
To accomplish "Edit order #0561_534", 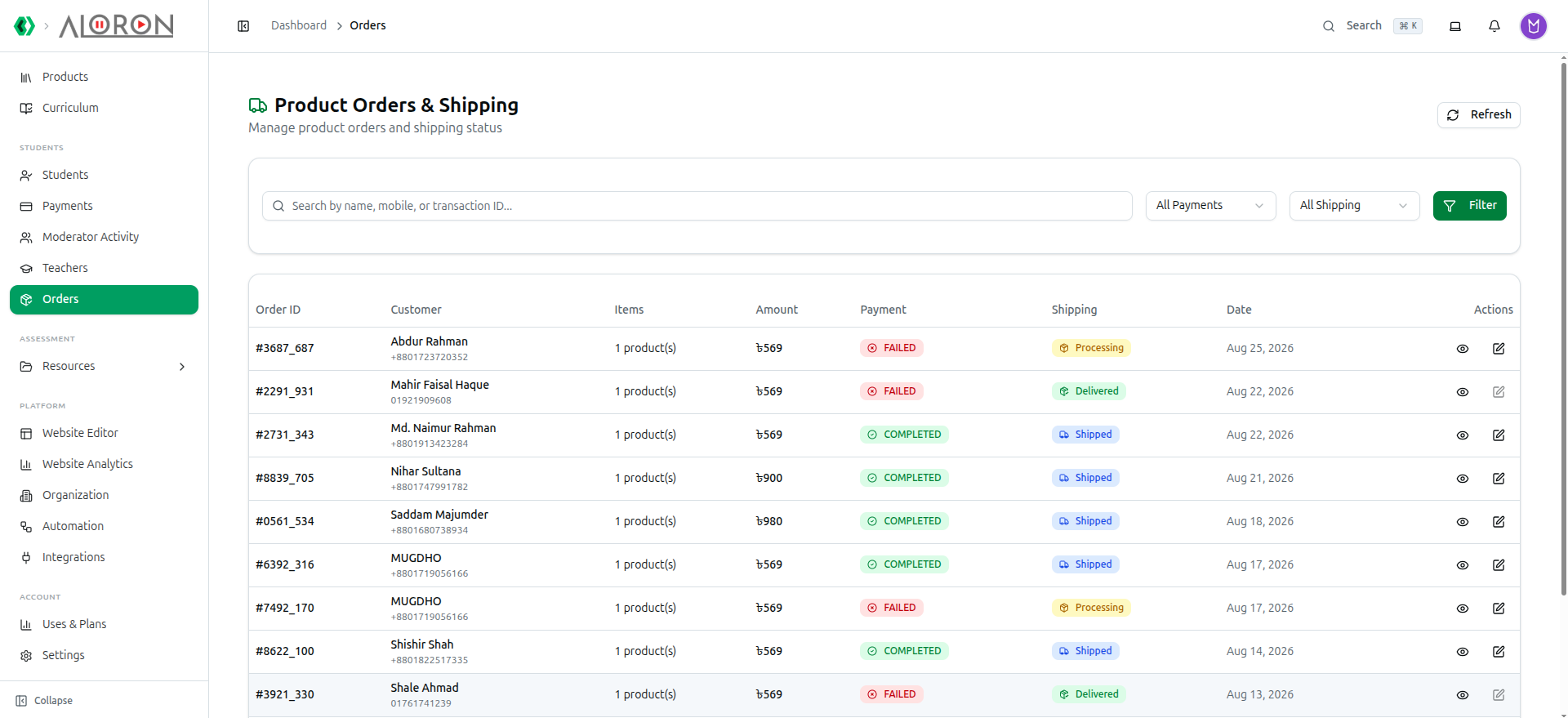I will tap(1499, 522).
